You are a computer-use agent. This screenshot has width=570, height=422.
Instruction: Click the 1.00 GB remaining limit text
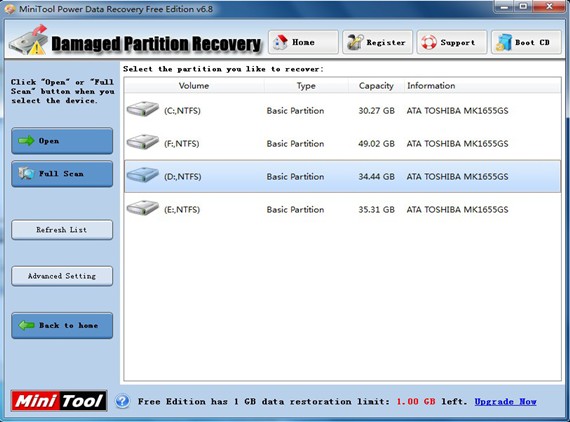(416, 402)
